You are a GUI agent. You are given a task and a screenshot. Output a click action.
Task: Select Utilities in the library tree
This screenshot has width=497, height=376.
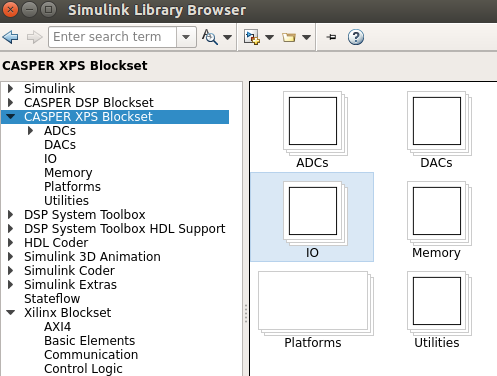coord(67,201)
